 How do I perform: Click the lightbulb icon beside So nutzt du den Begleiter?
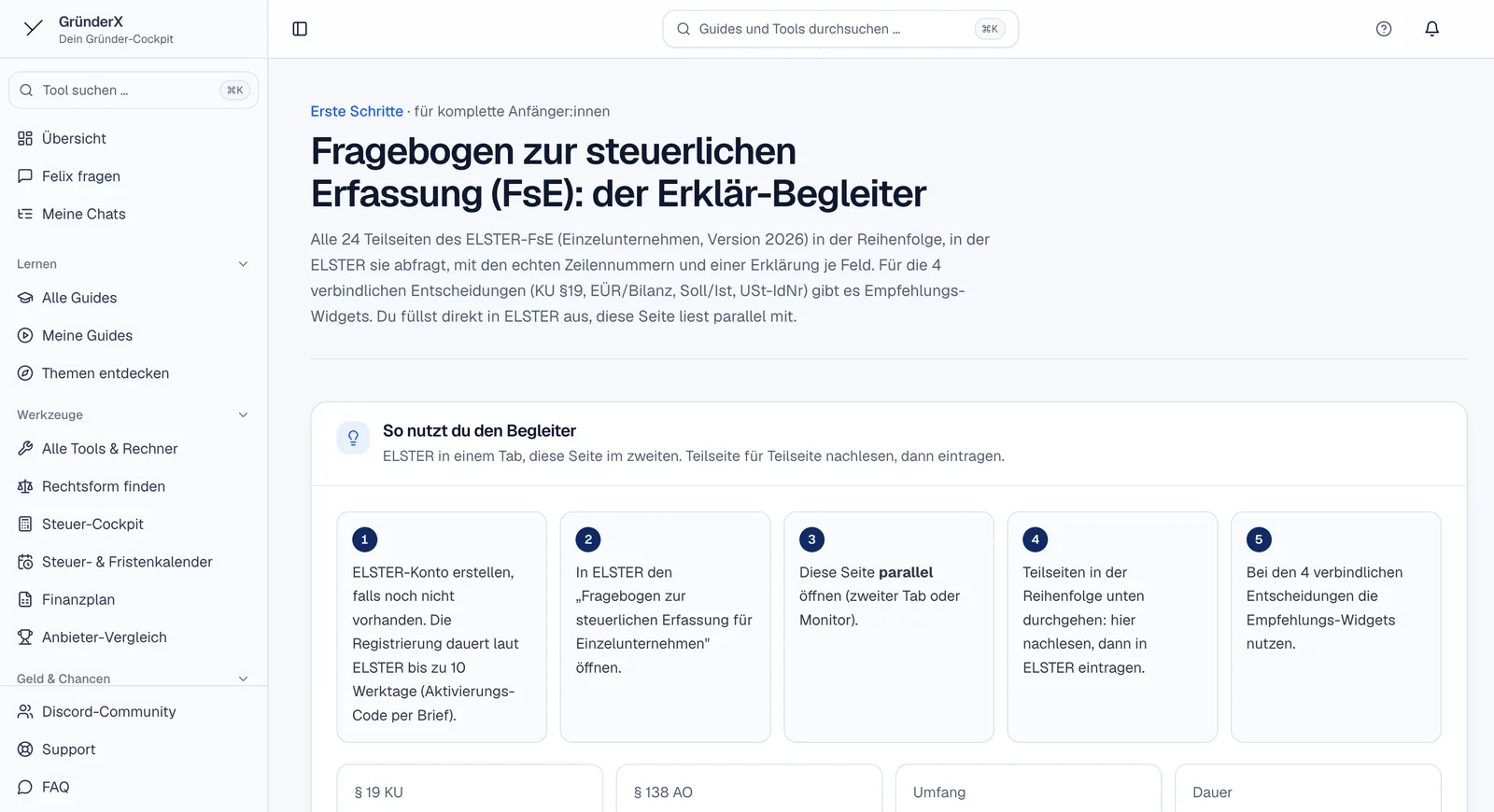pyautogui.click(x=353, y=438)
